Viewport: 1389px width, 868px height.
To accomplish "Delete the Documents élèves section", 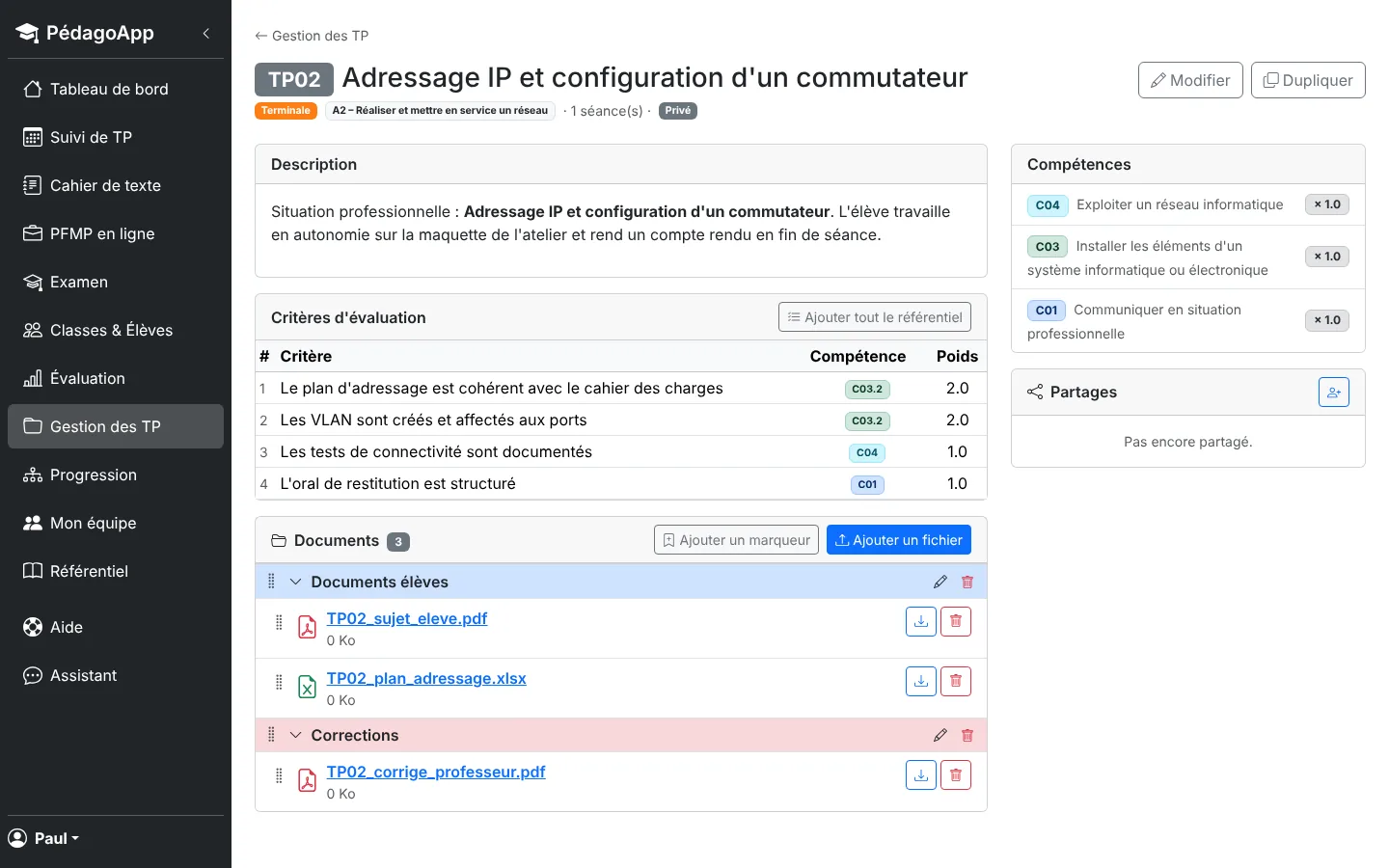I will [x=967, y=582].
